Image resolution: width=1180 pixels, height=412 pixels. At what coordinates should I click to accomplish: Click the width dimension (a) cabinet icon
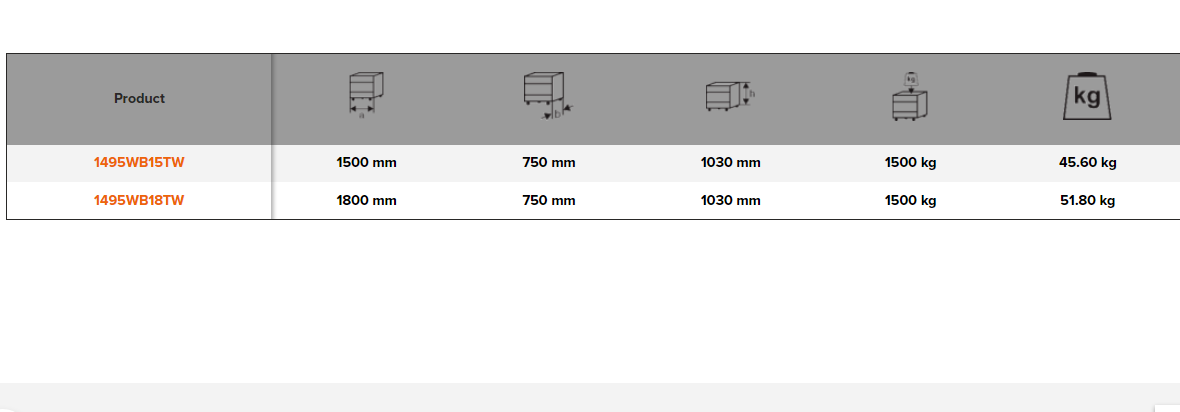click(366, 96)
